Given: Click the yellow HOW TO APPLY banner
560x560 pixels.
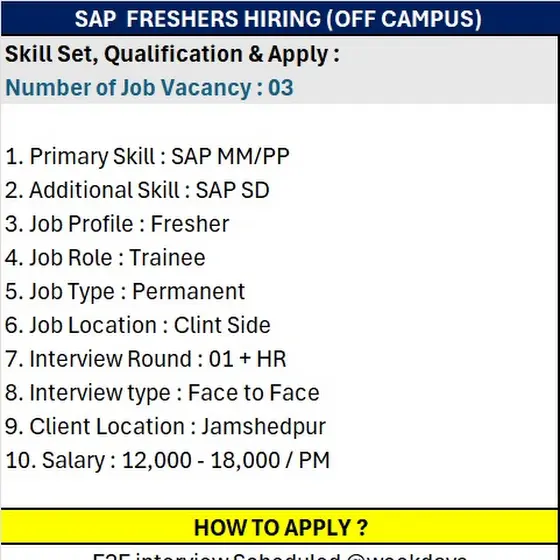Looking at the screenshot, I should point(279,527).
